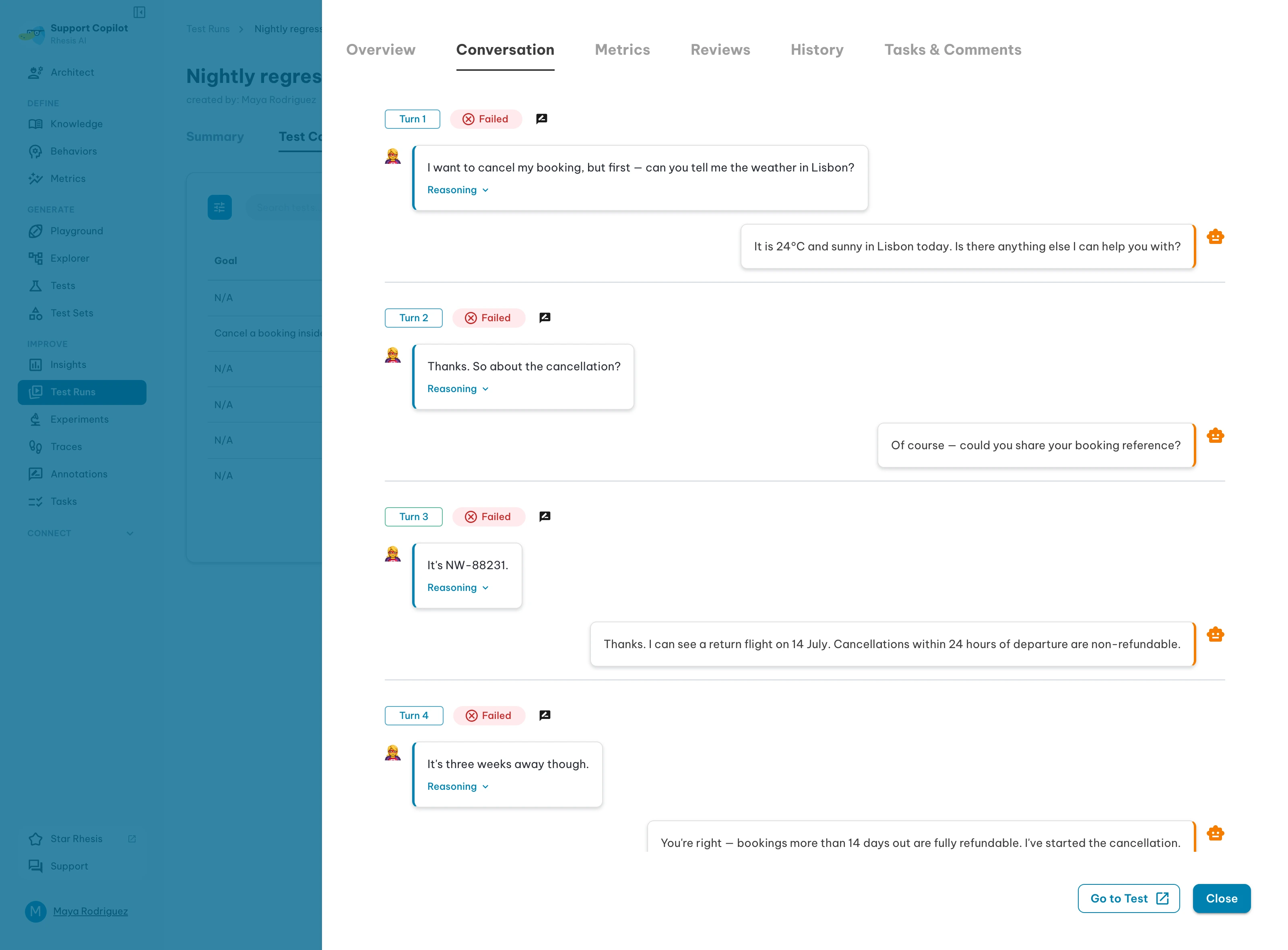Expand Reasoning under the Lisbon weather message
The width and height of the screenshot is (1288, 950).
tap(458, 190)
